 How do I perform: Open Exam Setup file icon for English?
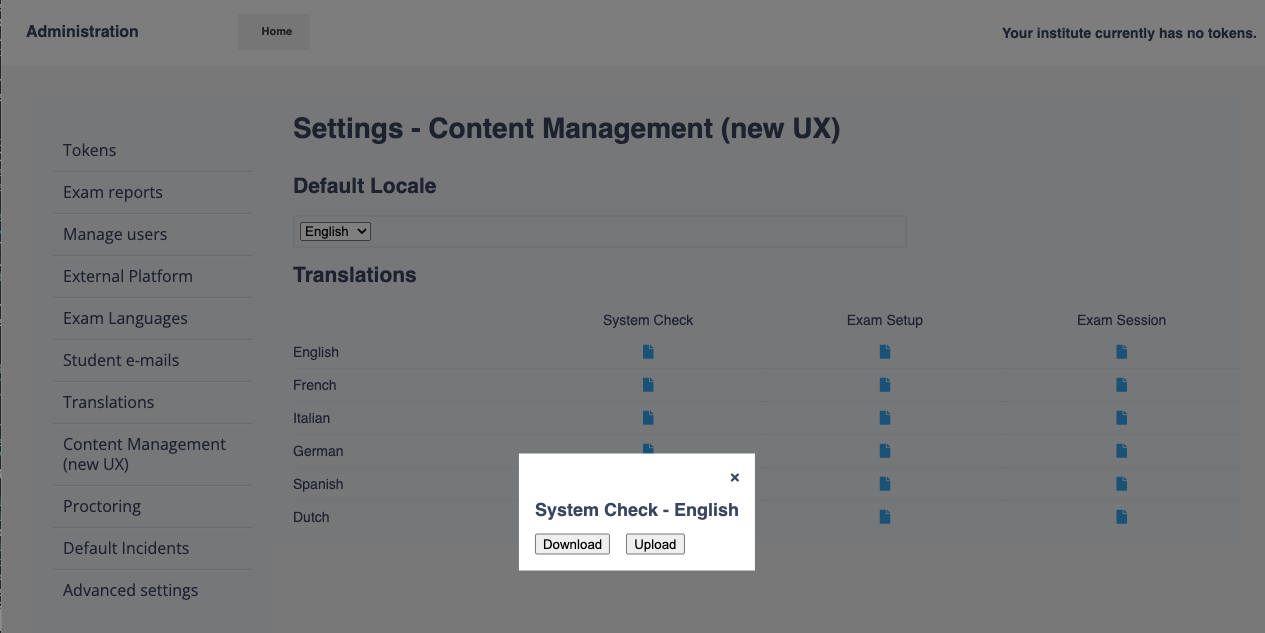click(885, 352)
